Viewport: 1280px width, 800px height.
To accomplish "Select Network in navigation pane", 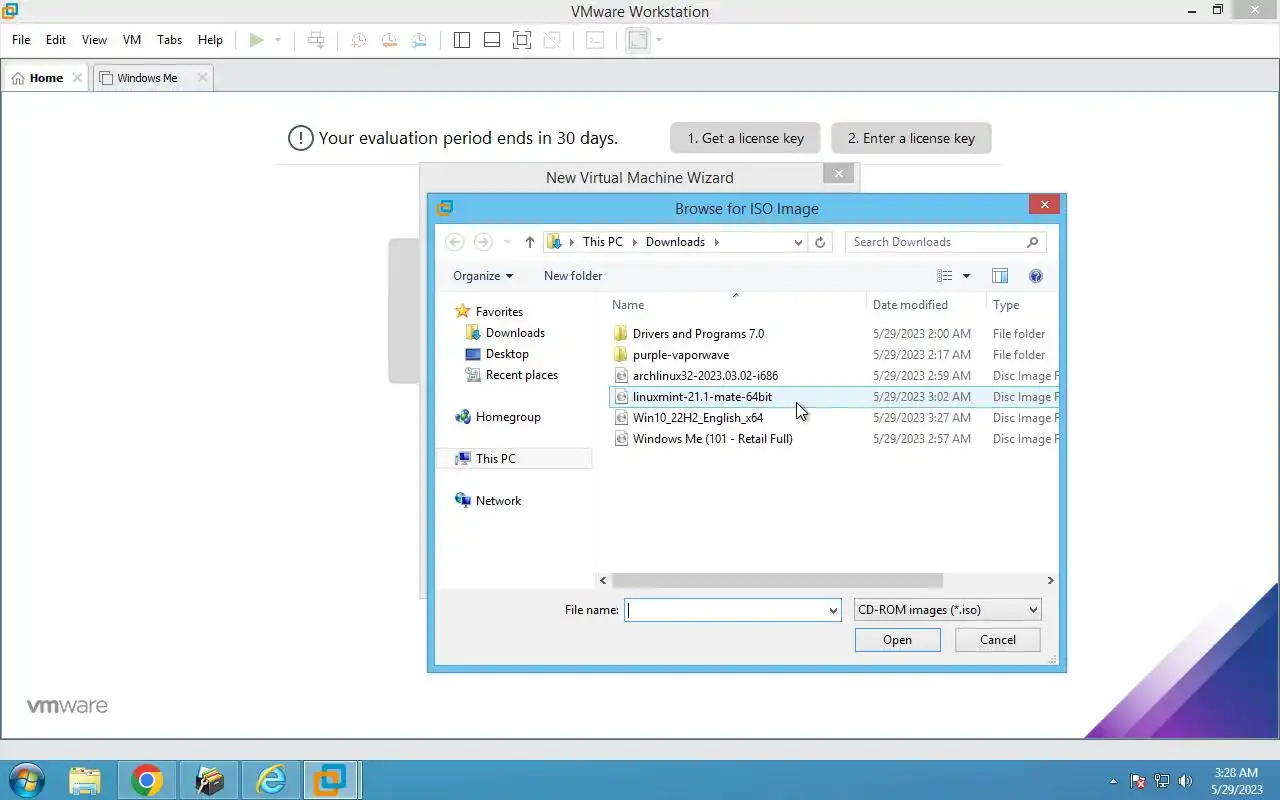I will point(498,501).
